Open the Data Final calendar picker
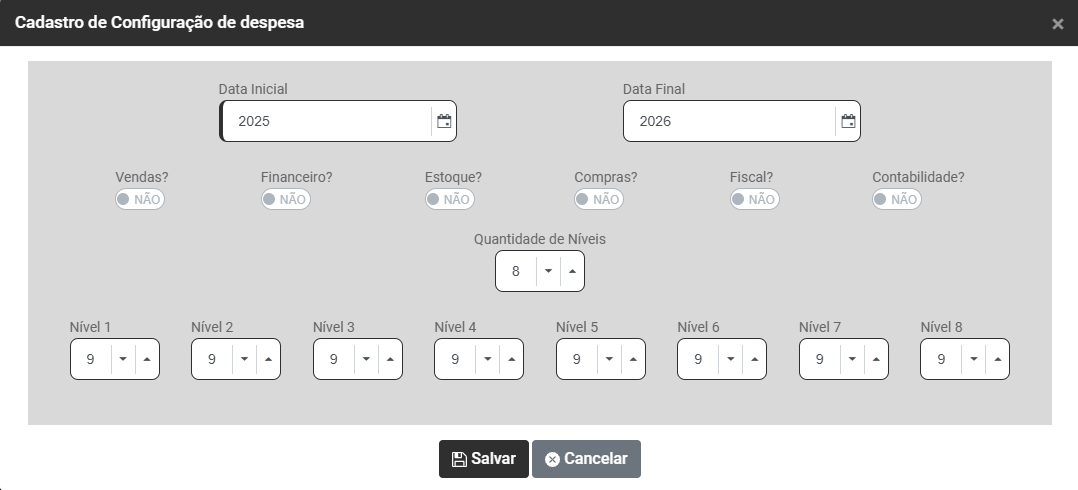1078x490 pixels. tap(848, 122)
